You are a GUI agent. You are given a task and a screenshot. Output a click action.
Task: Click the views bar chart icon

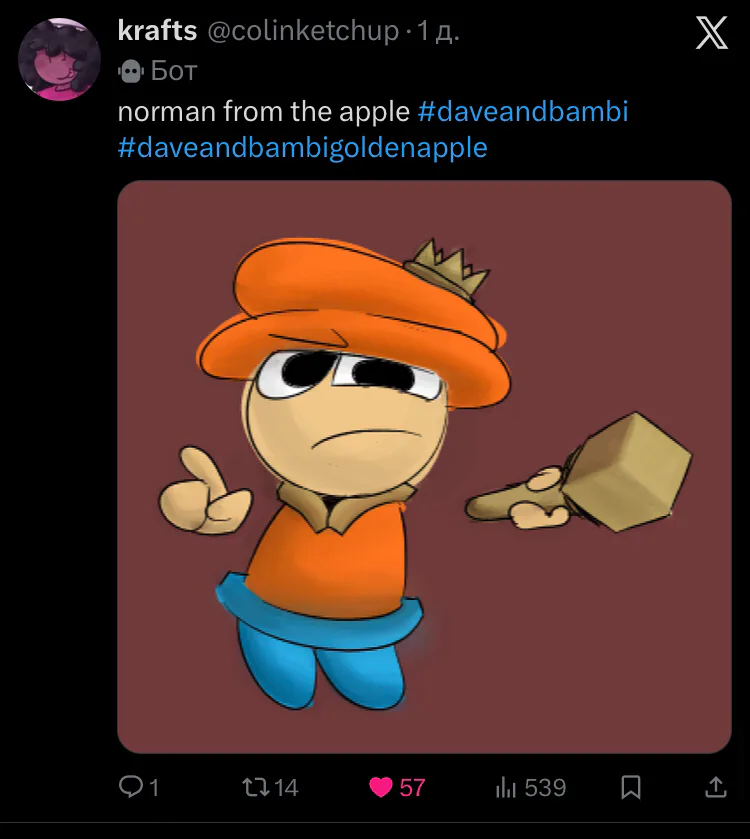coord(505,788)
